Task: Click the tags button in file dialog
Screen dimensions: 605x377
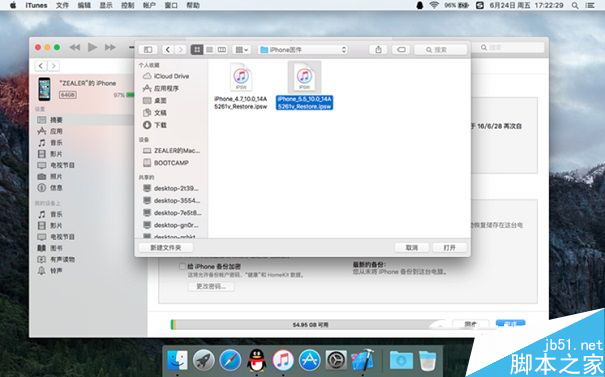Action: click(x=401, y=49)
